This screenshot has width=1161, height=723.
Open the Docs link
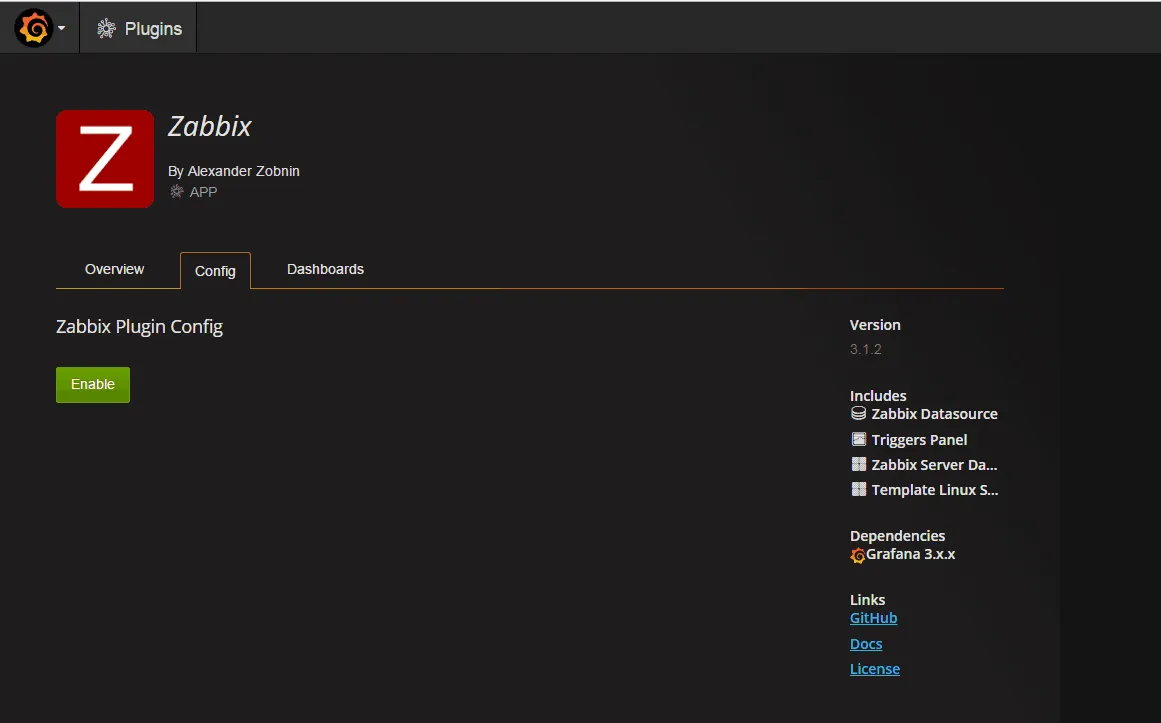pyautogui.click(x=866, y=644)
